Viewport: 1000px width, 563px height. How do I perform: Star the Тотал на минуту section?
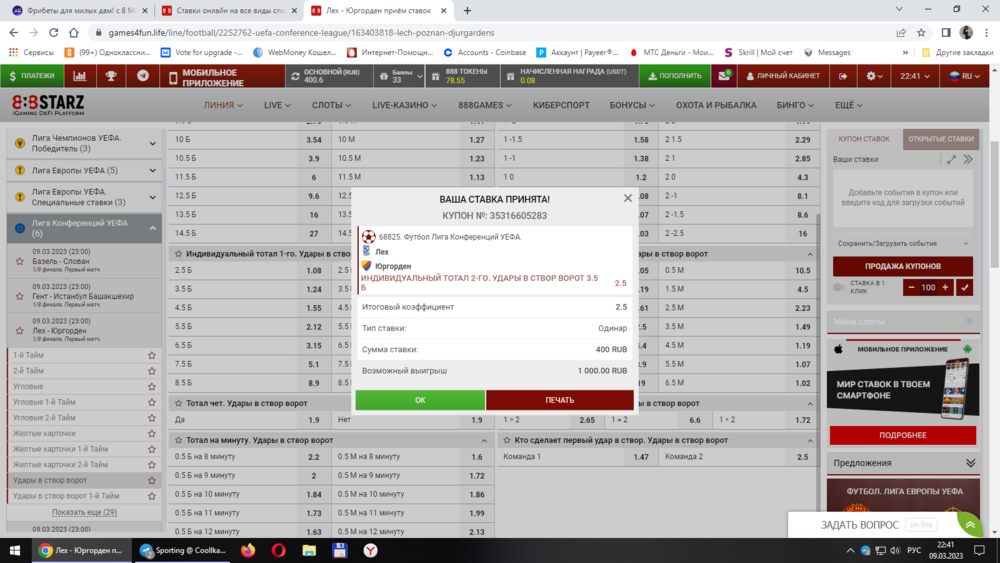tap(179, 440)
